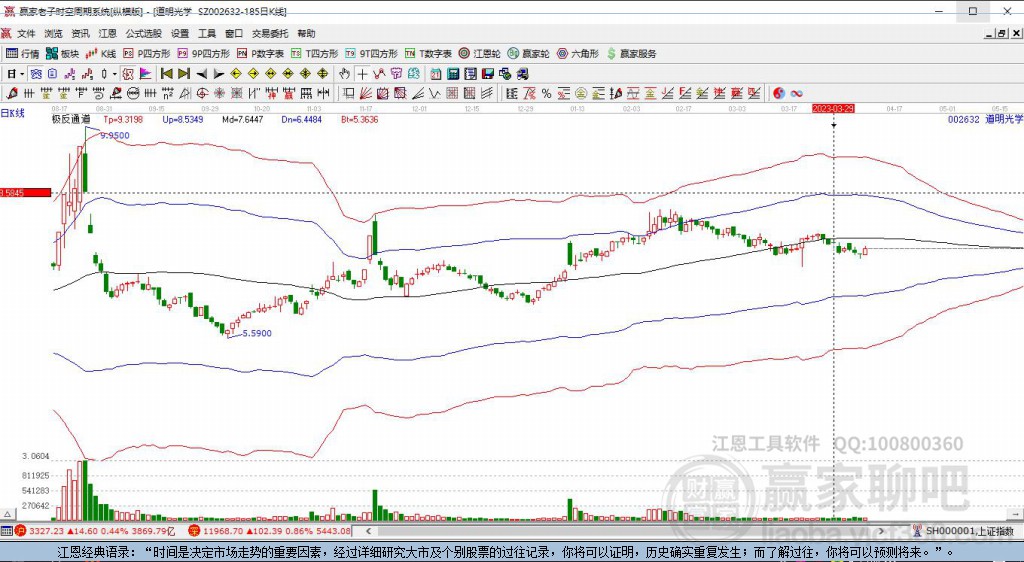This screenshot has width=1024, height=562.
Task: Select the zigzag line tool
Action: (434, 93)
